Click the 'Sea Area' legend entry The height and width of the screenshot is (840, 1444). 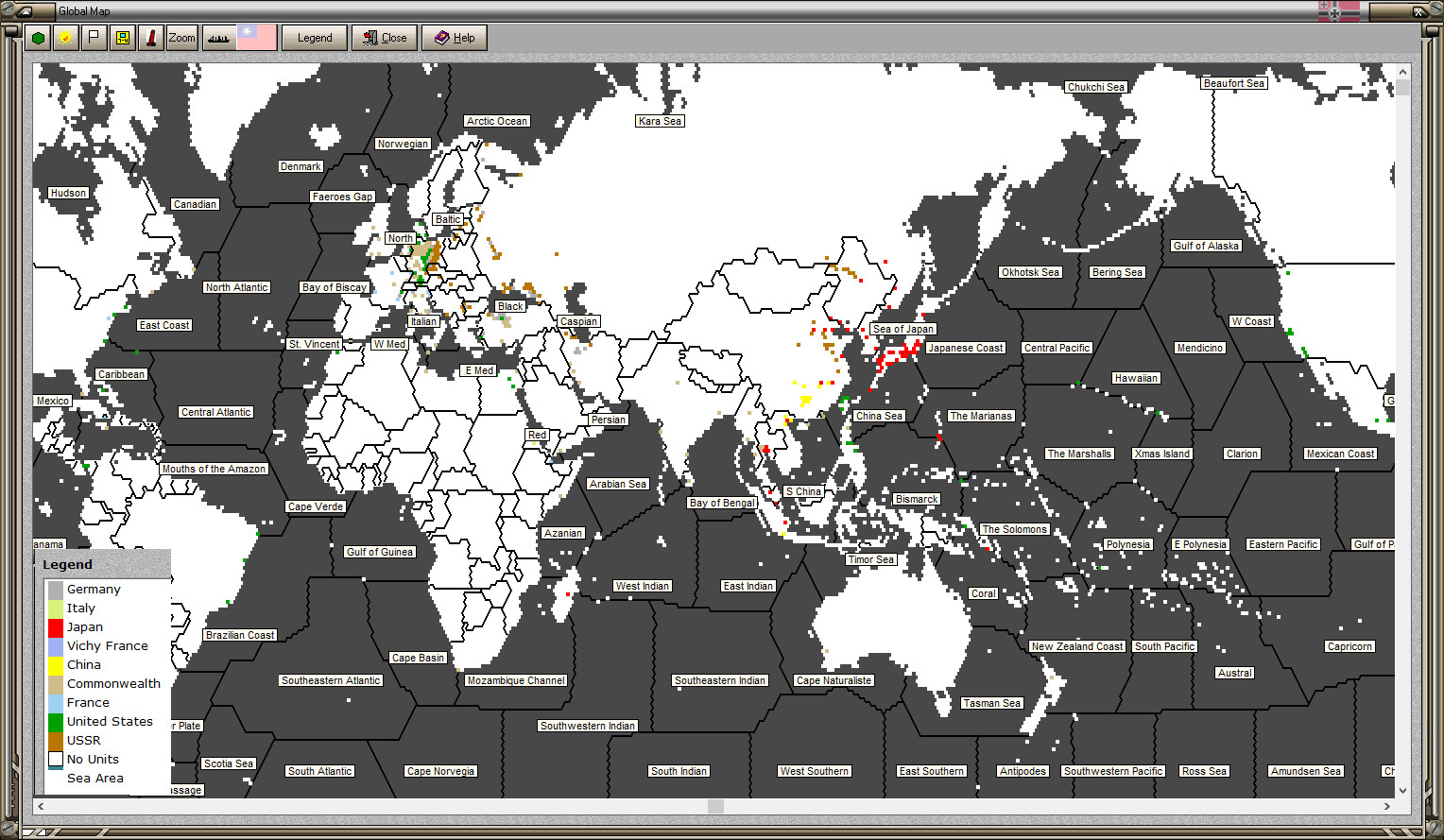[x=95, y=778]
